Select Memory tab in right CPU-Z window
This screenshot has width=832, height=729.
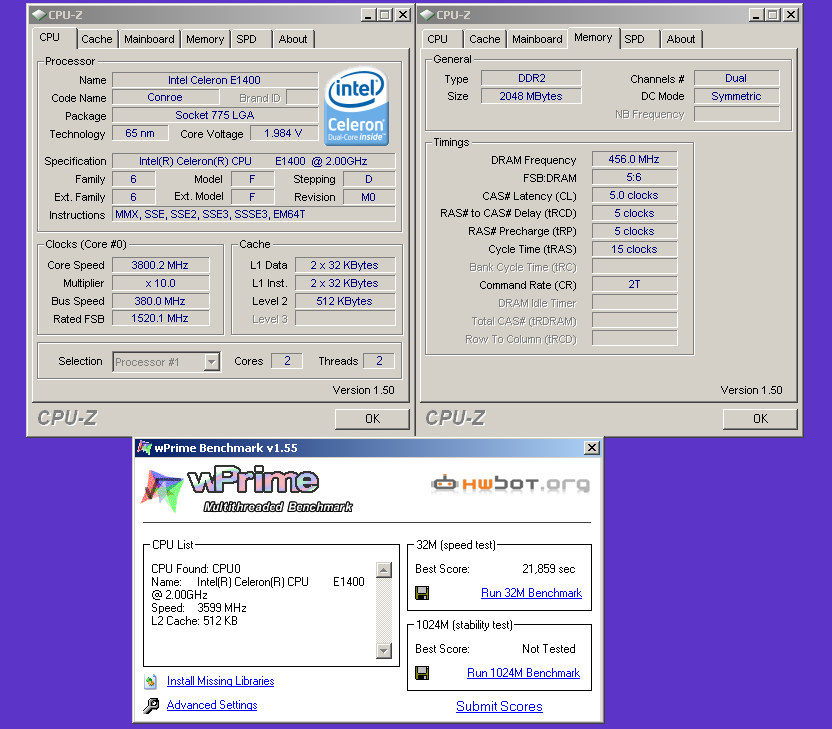pyautogui.click(x=593, y=37)
